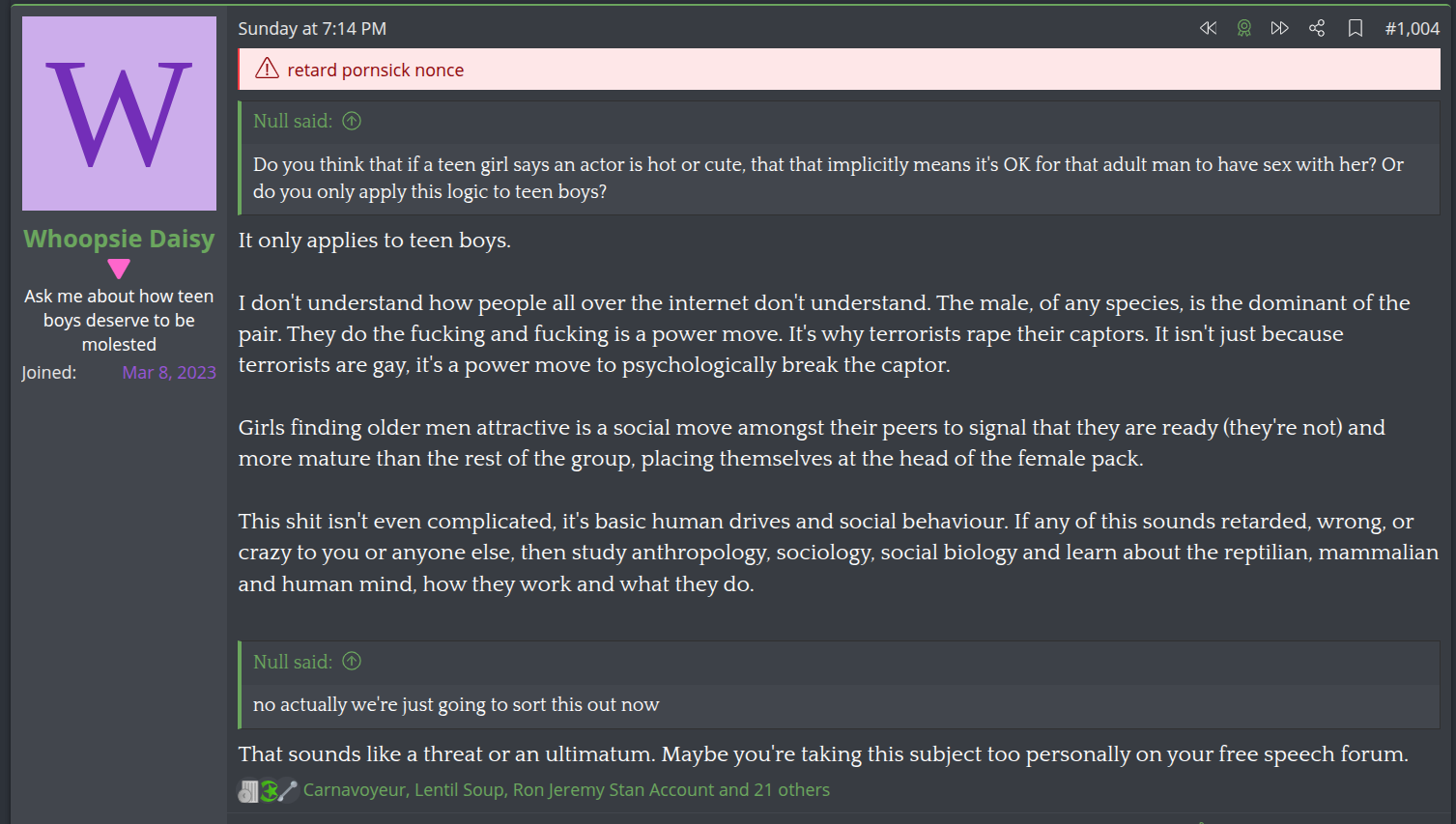Click the up-arrow icon on the 'sort this out' quote

pyautogui.click(x=352, y=662)
